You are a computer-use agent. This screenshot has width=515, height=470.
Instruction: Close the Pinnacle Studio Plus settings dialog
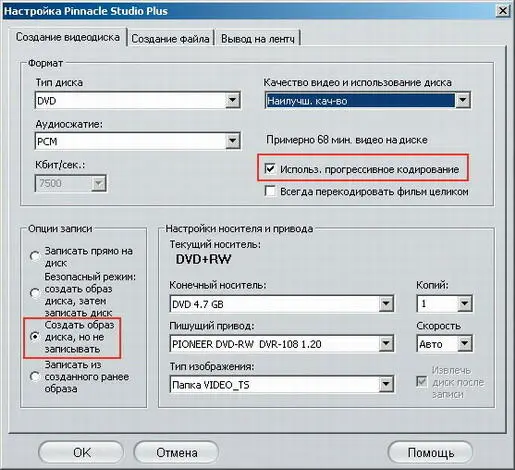point(503,11)
